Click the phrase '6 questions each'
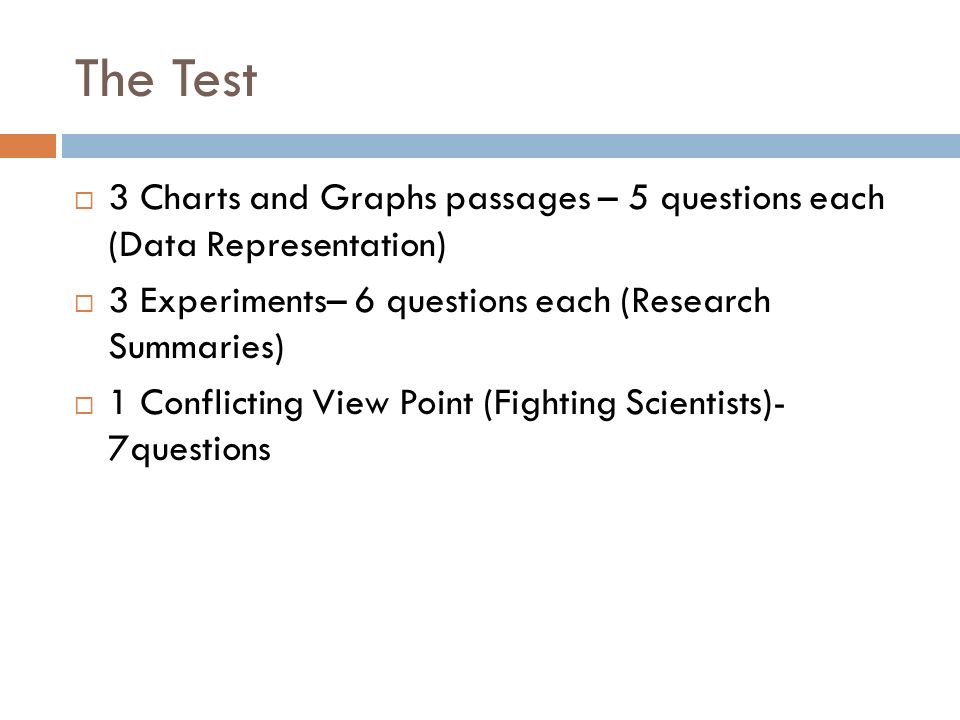 [482, 302]
